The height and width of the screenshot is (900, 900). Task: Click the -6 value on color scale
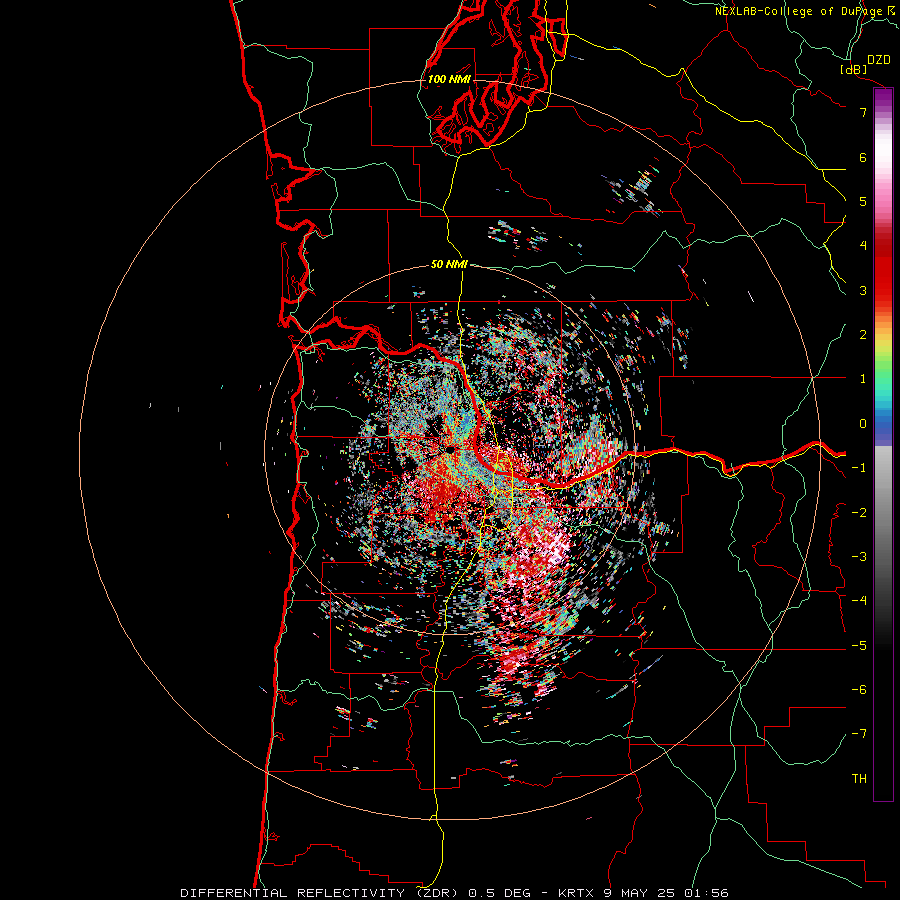(x=859, y=689)
